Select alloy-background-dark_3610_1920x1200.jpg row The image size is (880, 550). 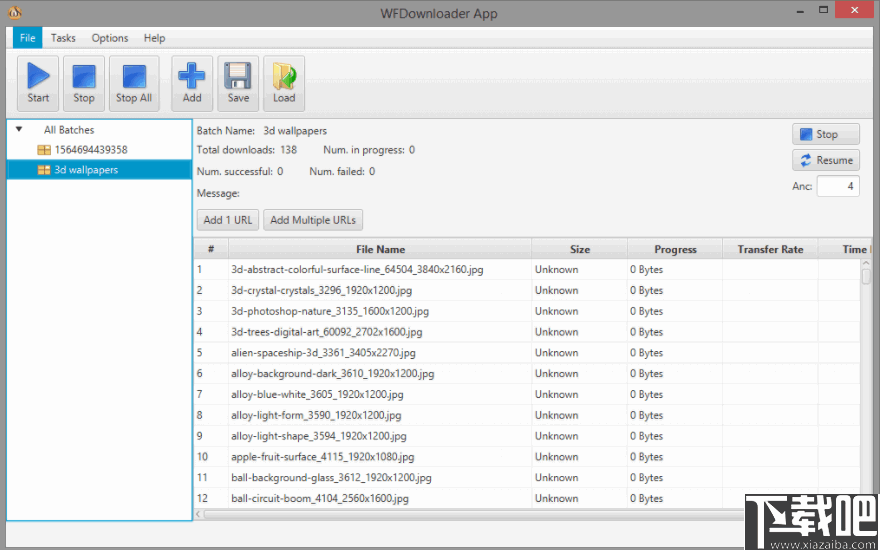(x=527, y=373)
